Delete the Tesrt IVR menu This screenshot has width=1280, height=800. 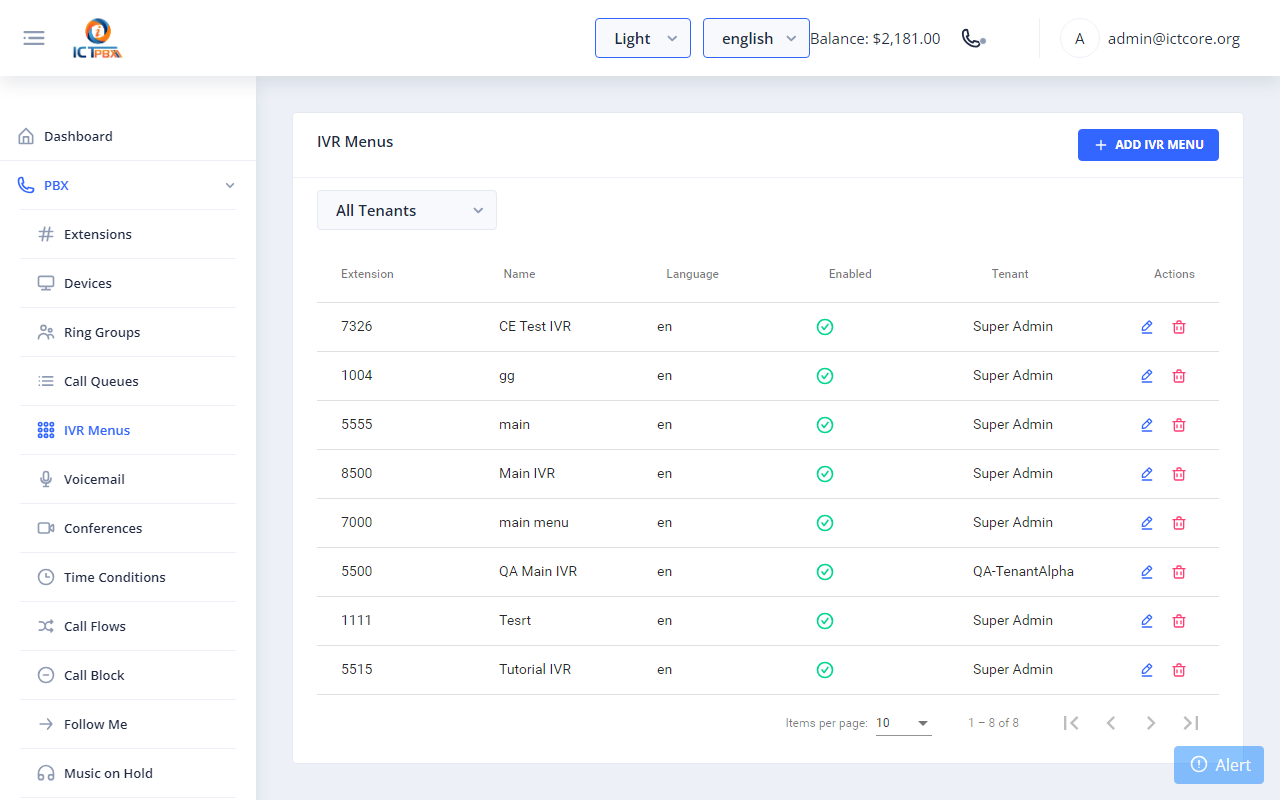[1179, 621]
